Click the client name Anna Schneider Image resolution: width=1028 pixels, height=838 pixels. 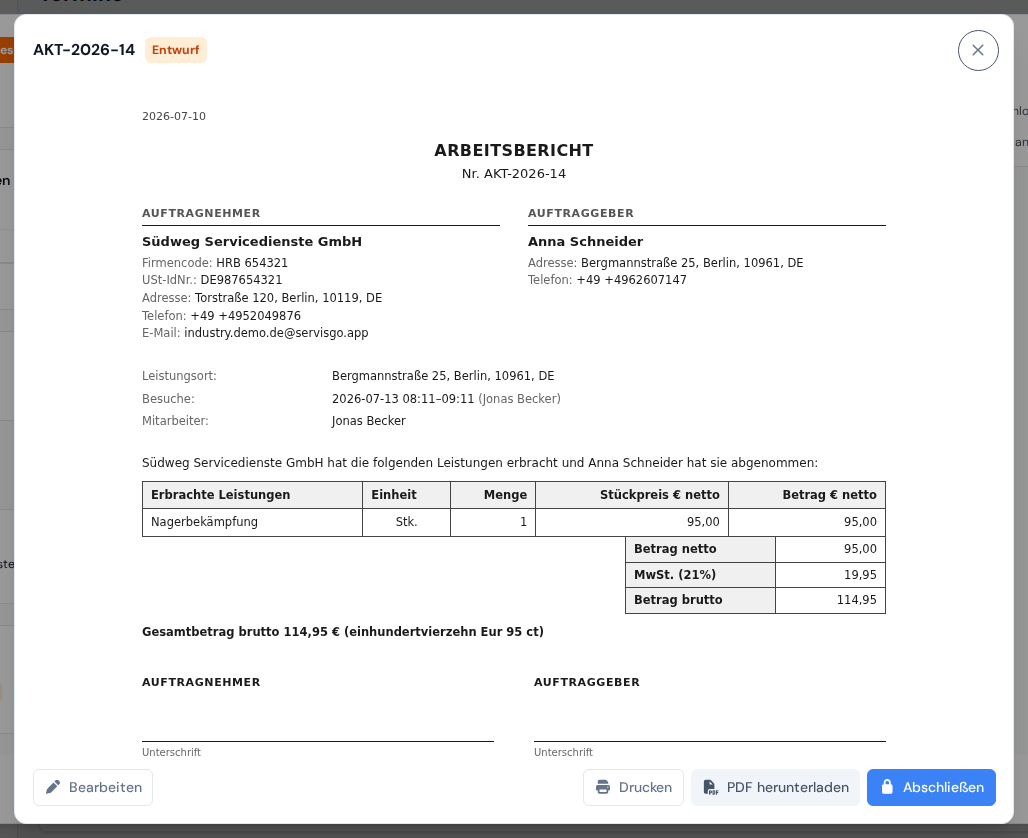585,241
